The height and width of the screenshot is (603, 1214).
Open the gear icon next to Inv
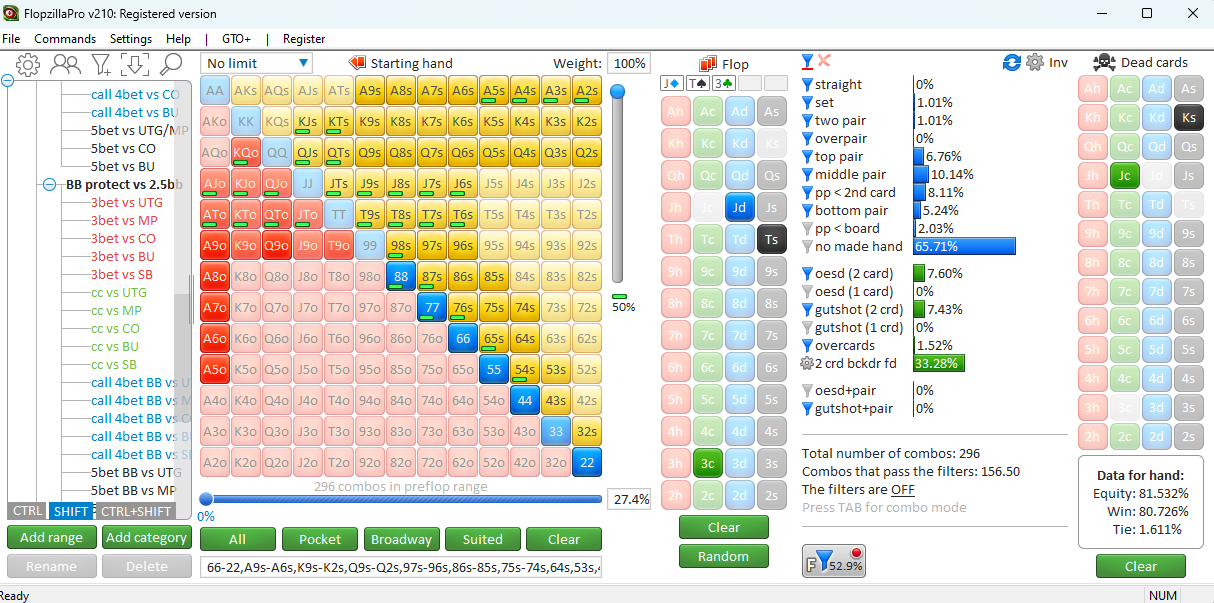(x=1034, y=62)
